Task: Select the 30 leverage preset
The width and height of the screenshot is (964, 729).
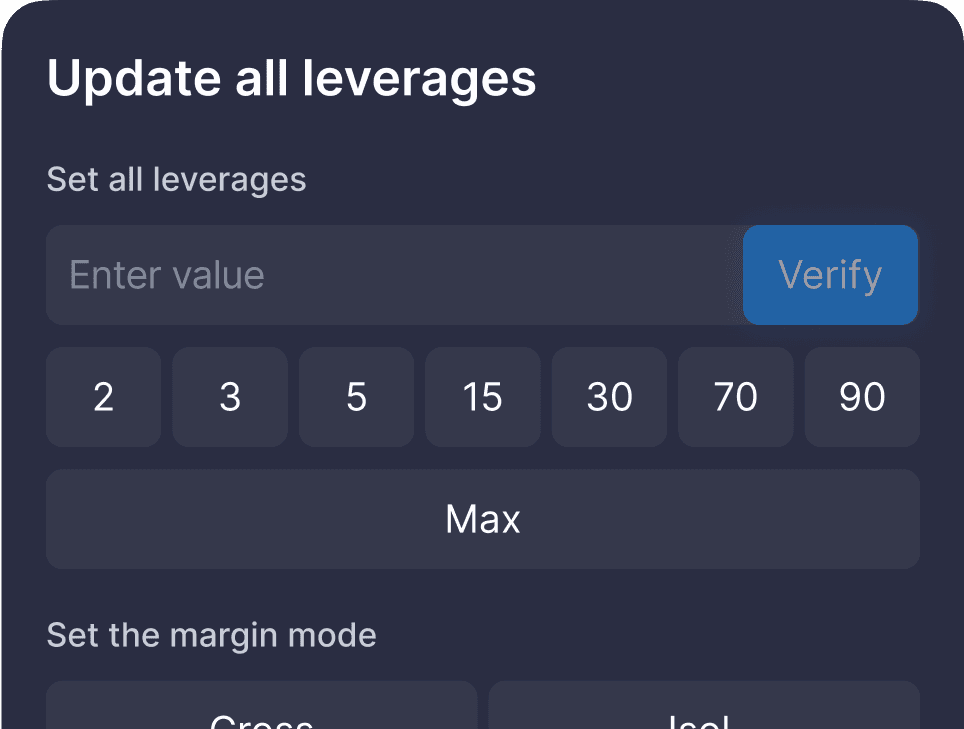Action: 609,397
